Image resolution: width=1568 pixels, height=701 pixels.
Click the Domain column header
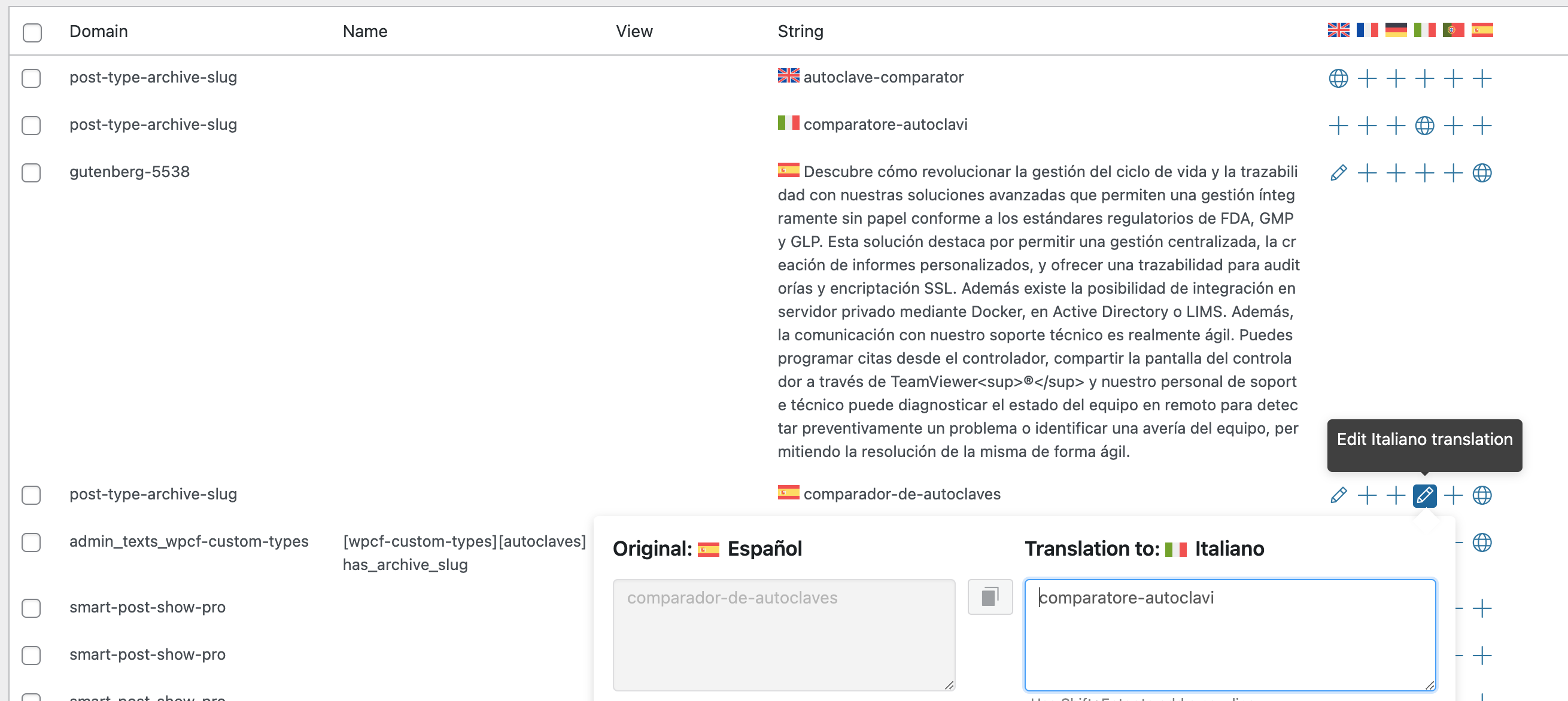pos(99,31)
